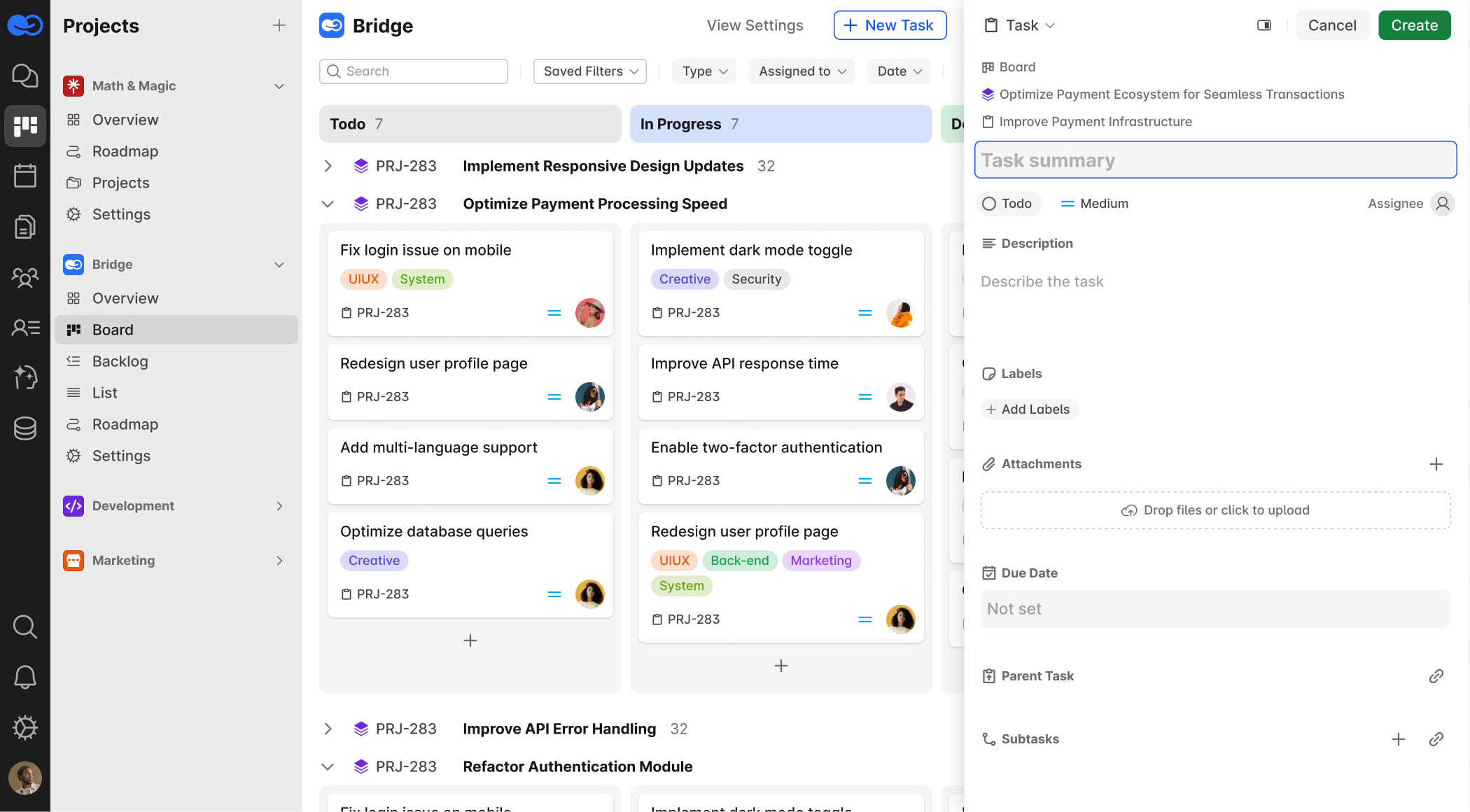Open the Saved Filters dropdown
1470x812 pixels.
tap(590, 71)
